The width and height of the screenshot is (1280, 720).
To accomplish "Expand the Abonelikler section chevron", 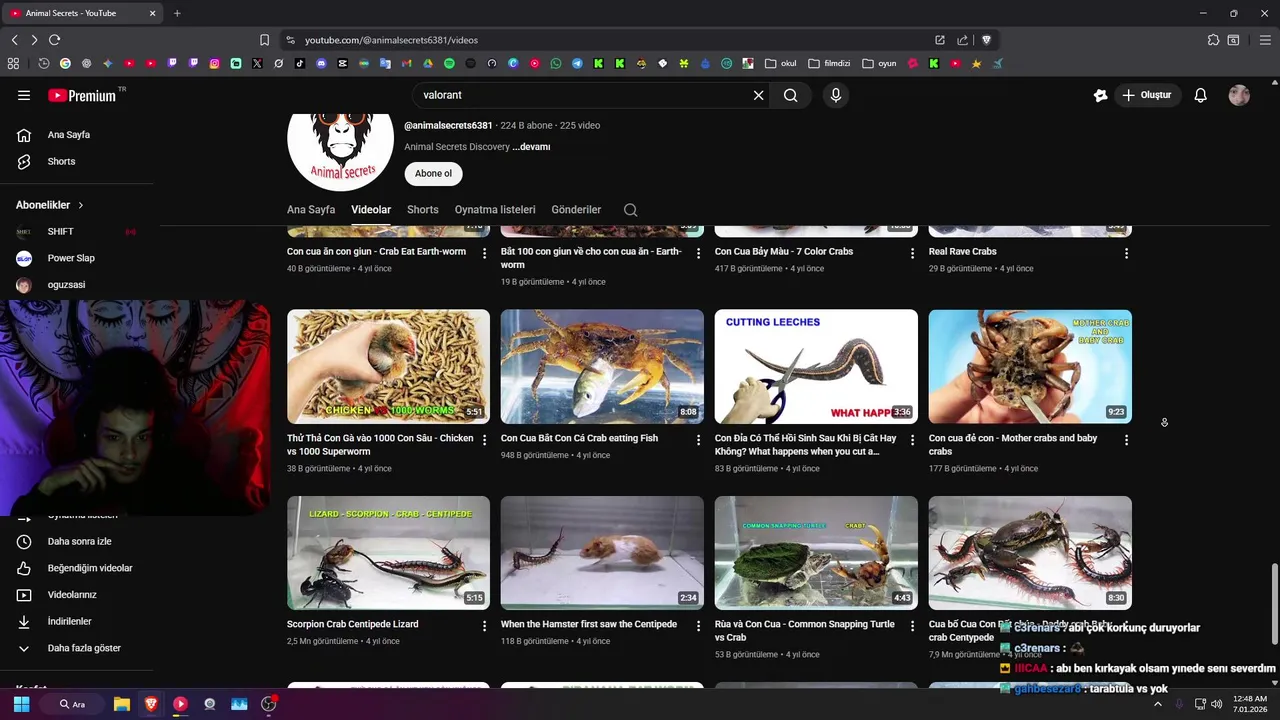I will (81, 205).
